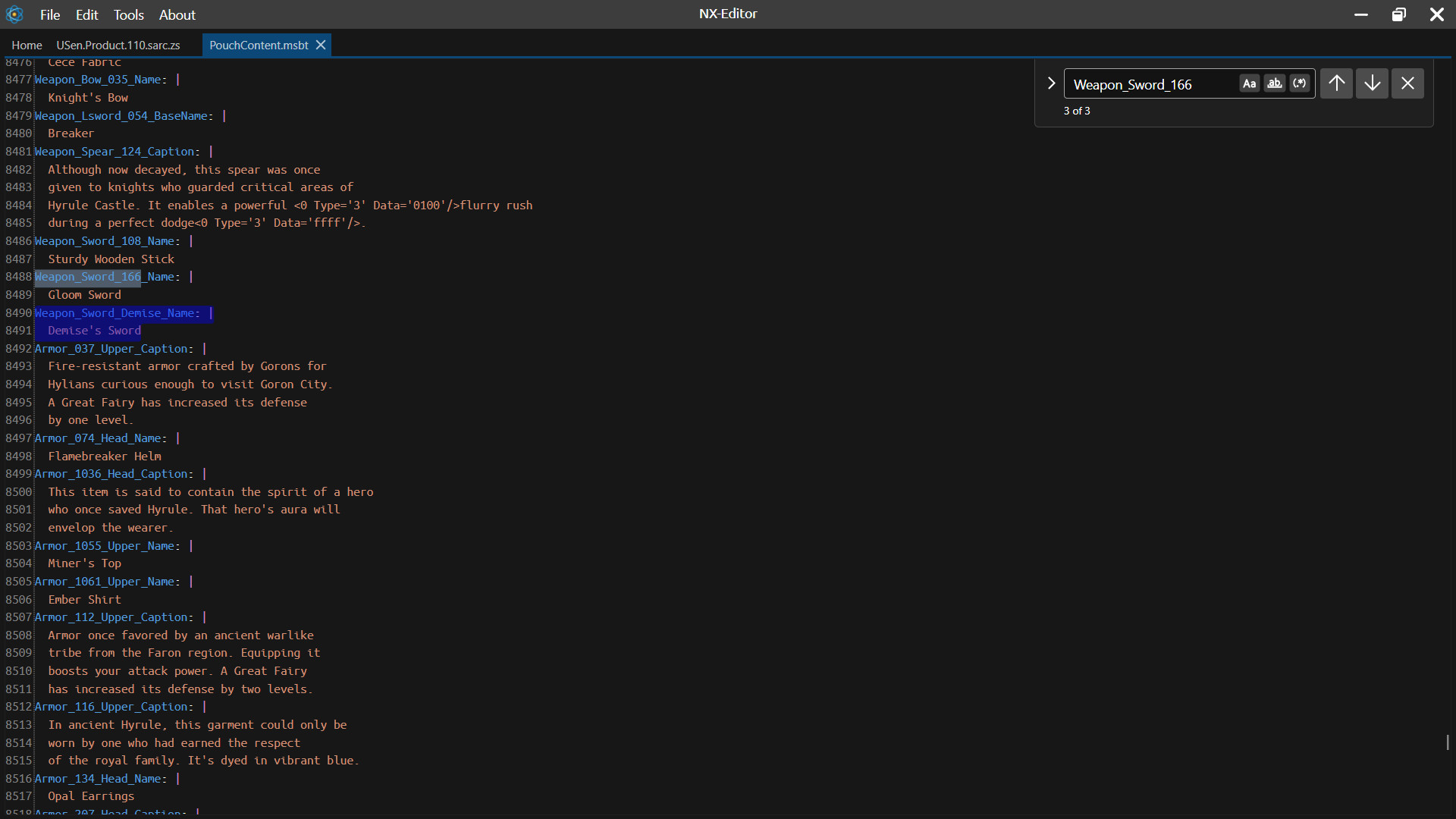Go to next search match

(x=1372, y=83)
